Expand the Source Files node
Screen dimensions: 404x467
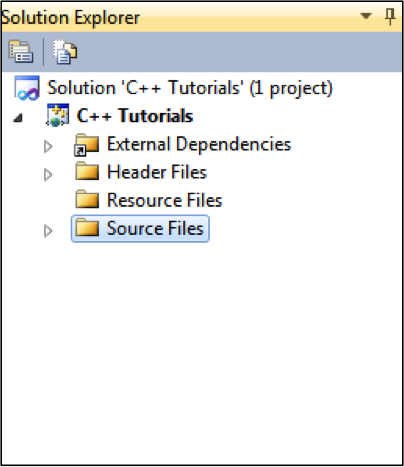coord(48,231)
